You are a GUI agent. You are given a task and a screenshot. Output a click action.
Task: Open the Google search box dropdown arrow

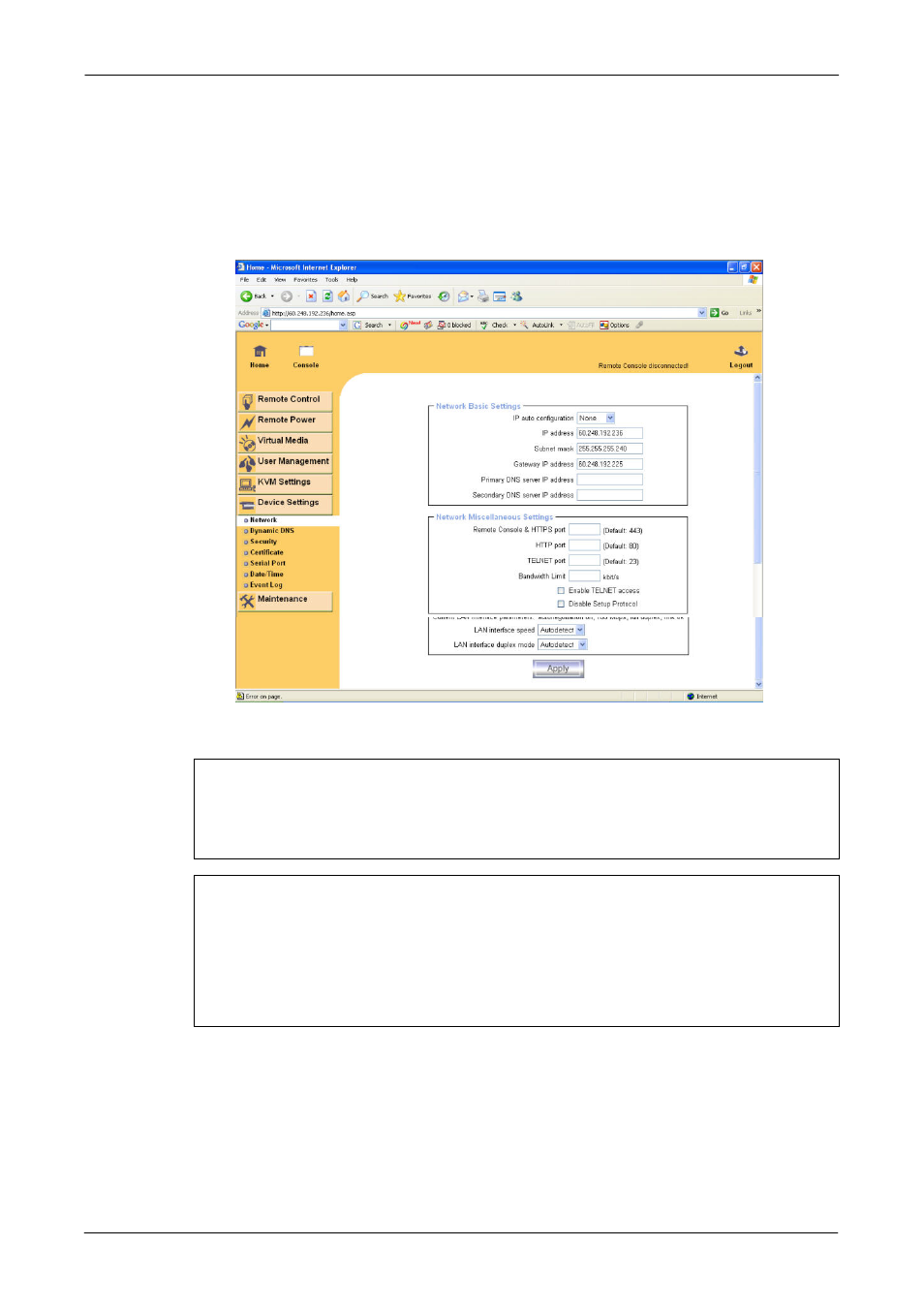343,326
